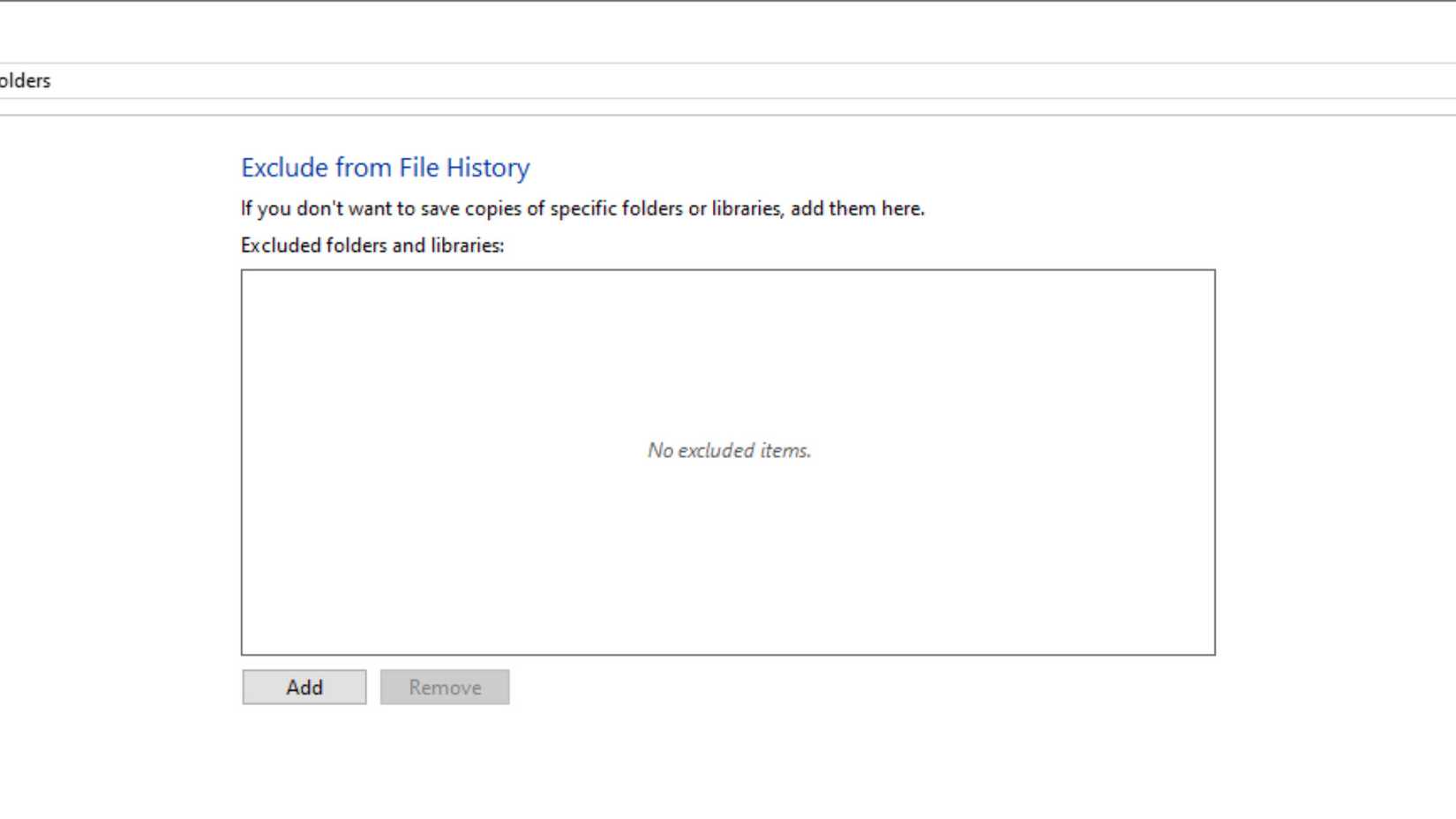Click the empty excluded folders list box
Screen dimensions: 1456x819
[x=728, y=462]
